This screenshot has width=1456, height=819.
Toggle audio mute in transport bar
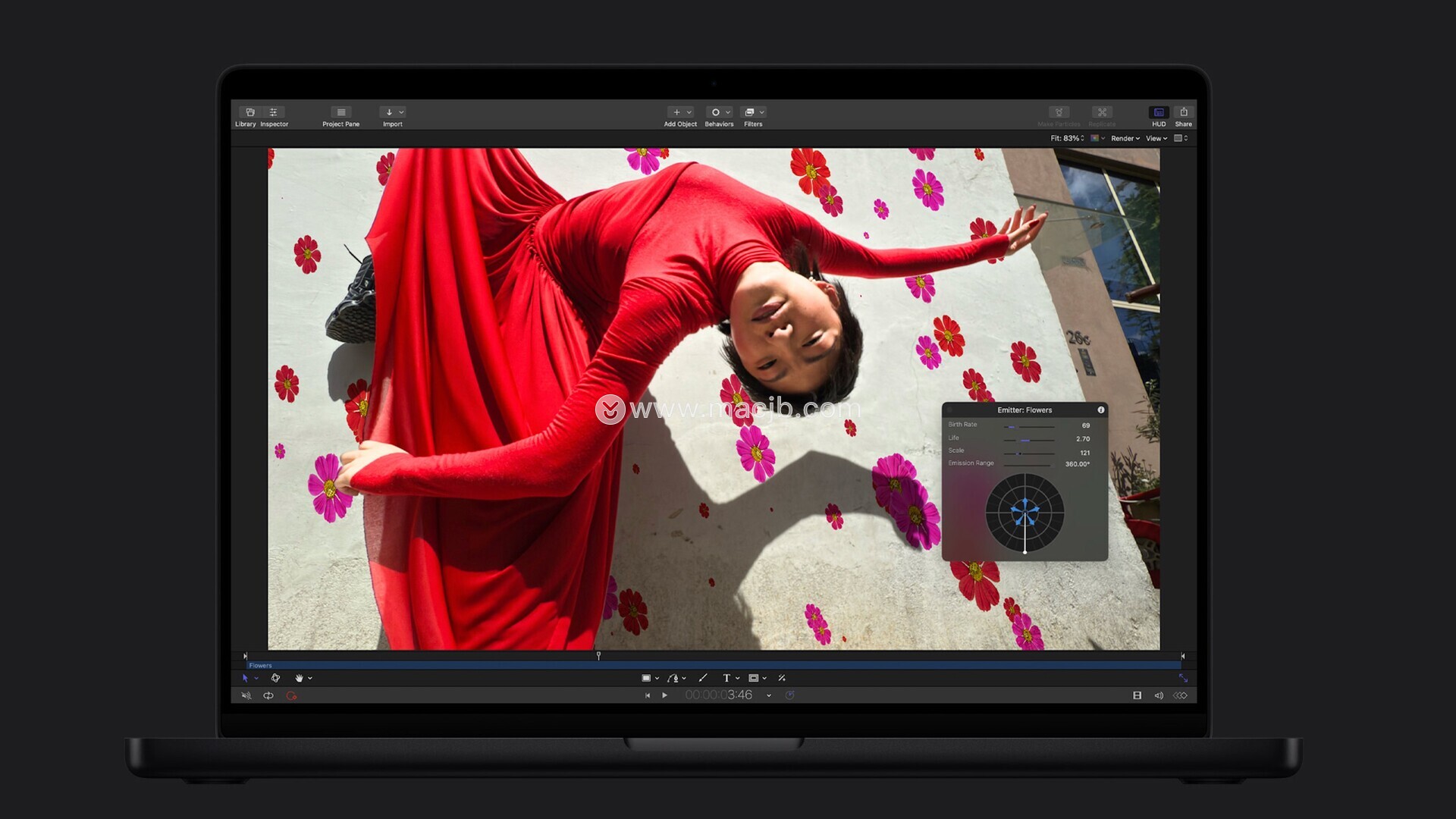(246, 695)
